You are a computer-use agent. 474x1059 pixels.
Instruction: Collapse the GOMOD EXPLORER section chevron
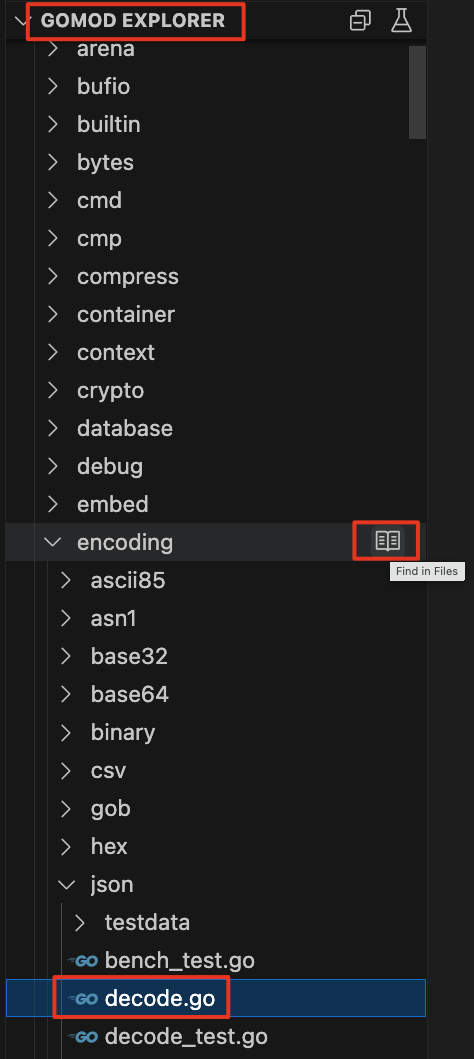23,21
